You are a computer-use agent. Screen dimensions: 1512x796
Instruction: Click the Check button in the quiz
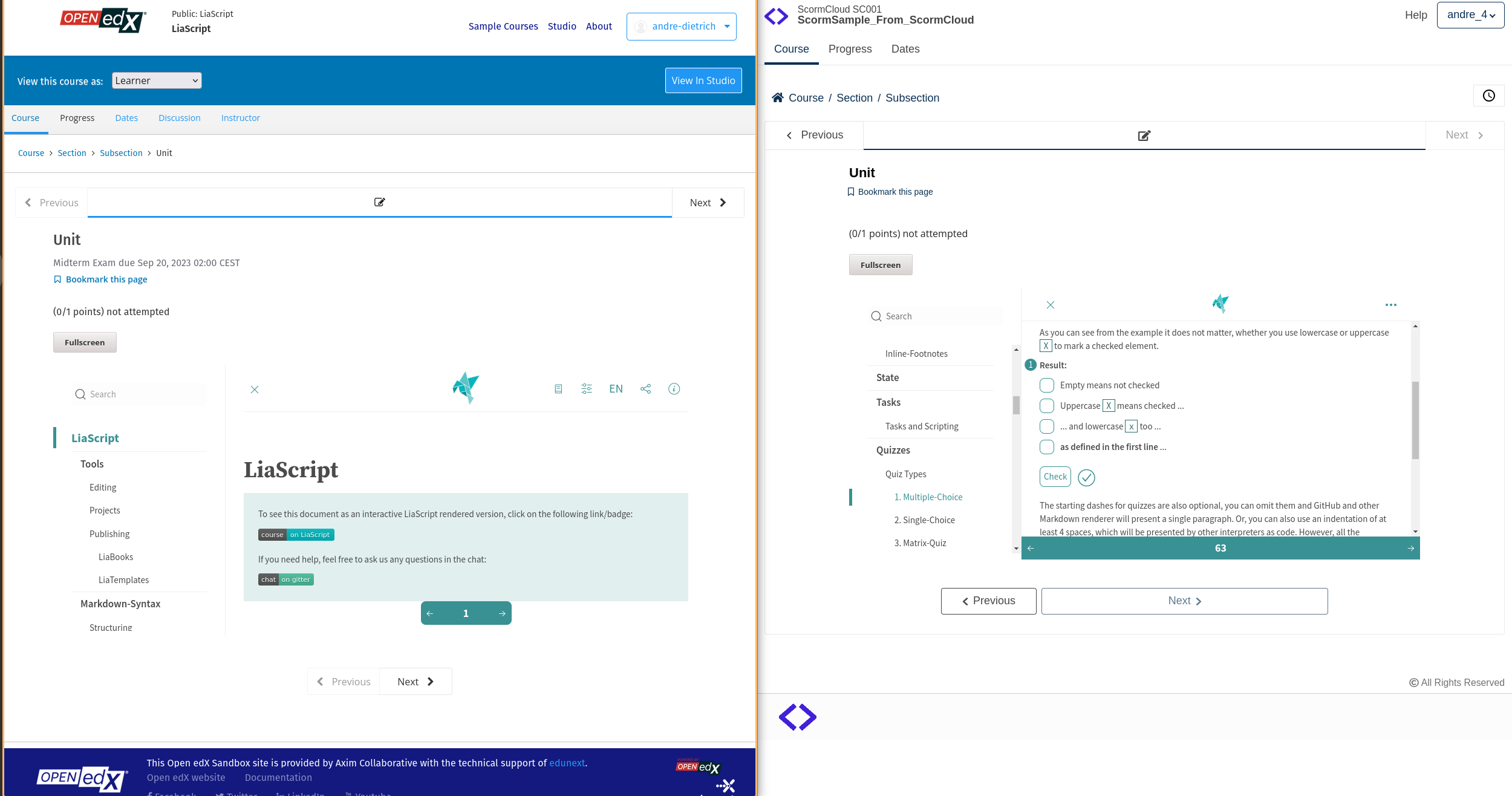coord(1055,477)
